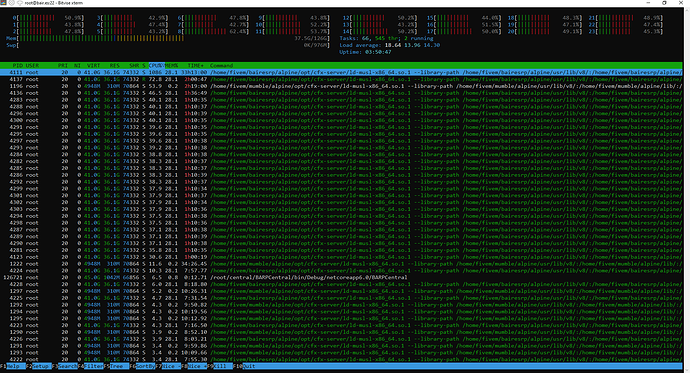Sort by the PRI column header
Viewport: 690px width, 373px height.
point(63,66)
